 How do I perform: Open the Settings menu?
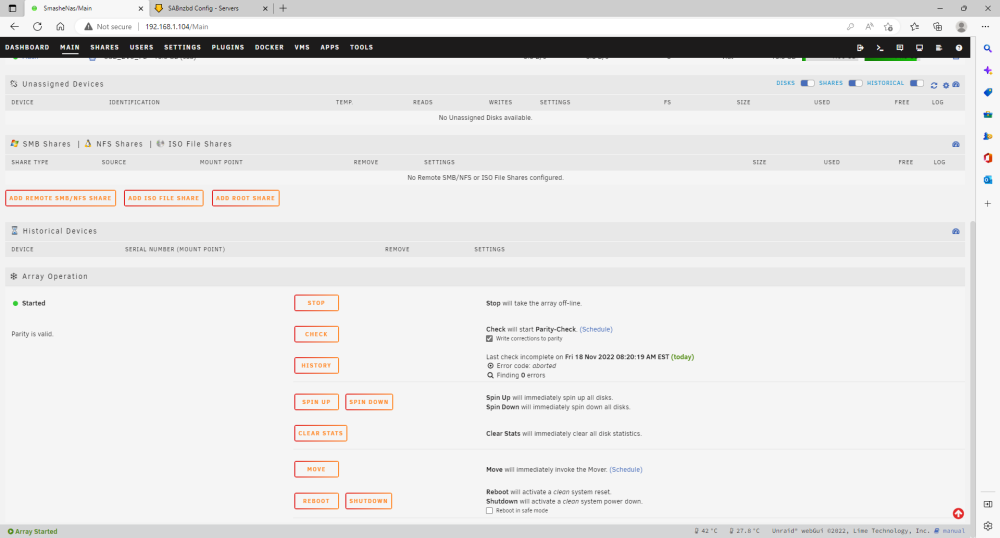coord(182,47)
